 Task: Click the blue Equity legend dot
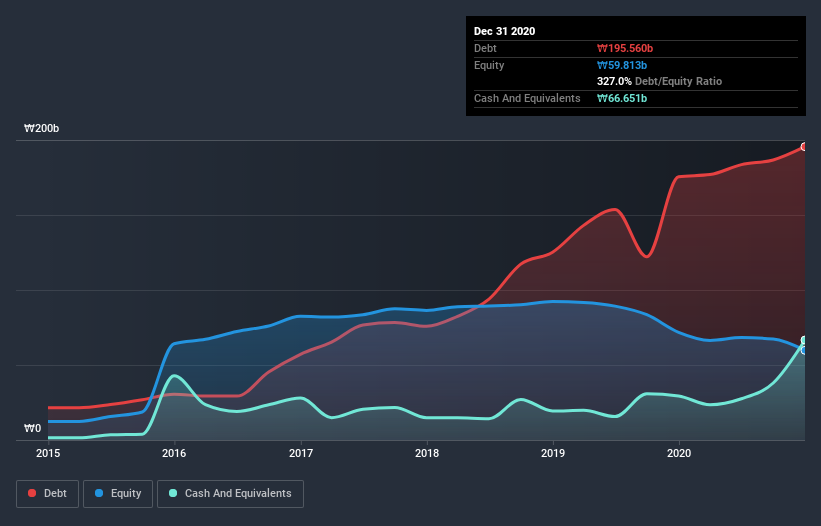click(x=99, y=493)
